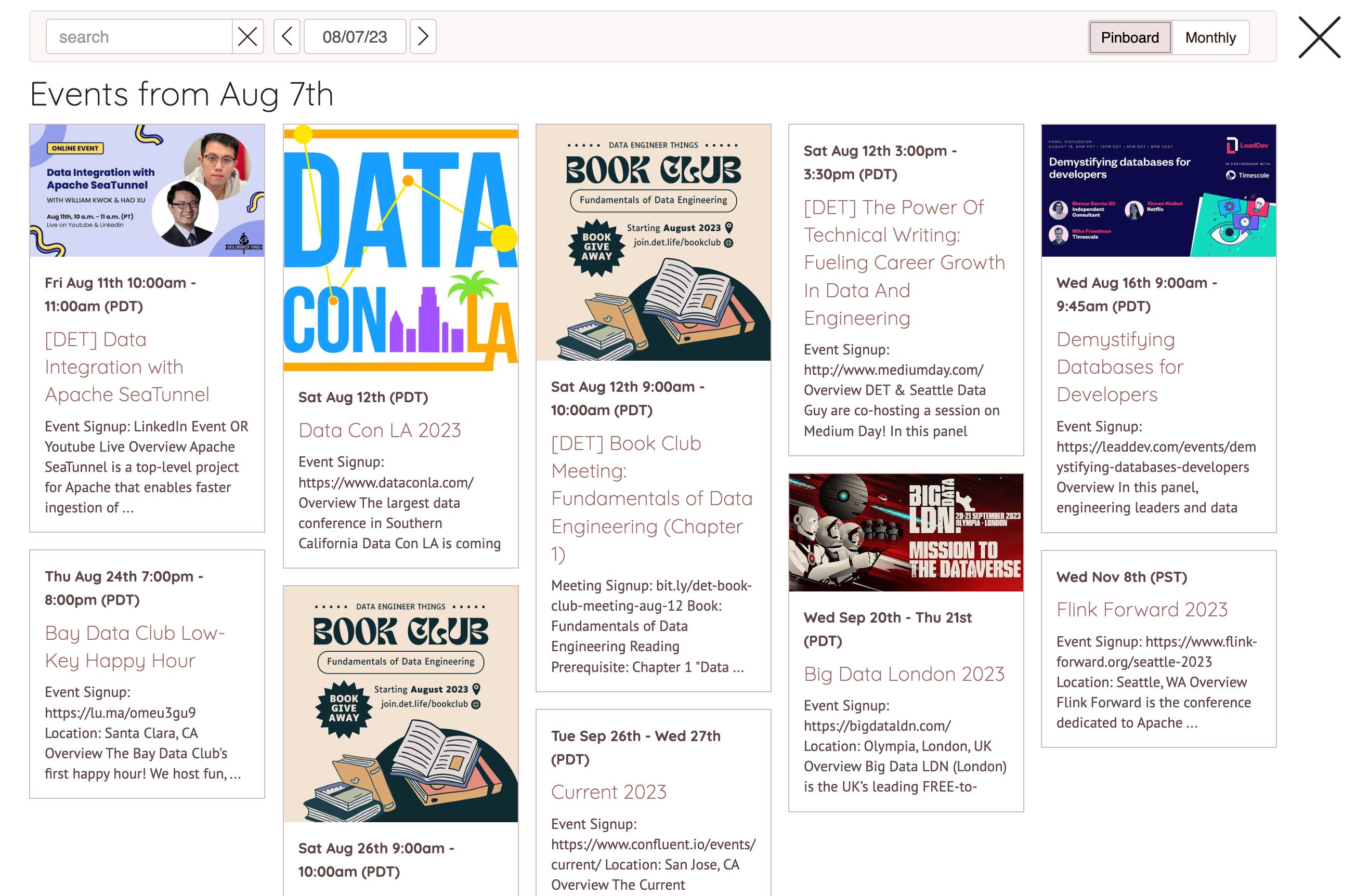1356x896 pixels.
Task: Click the Demystifying databases LeadDev banner
Action: [x=1157, y=191]
